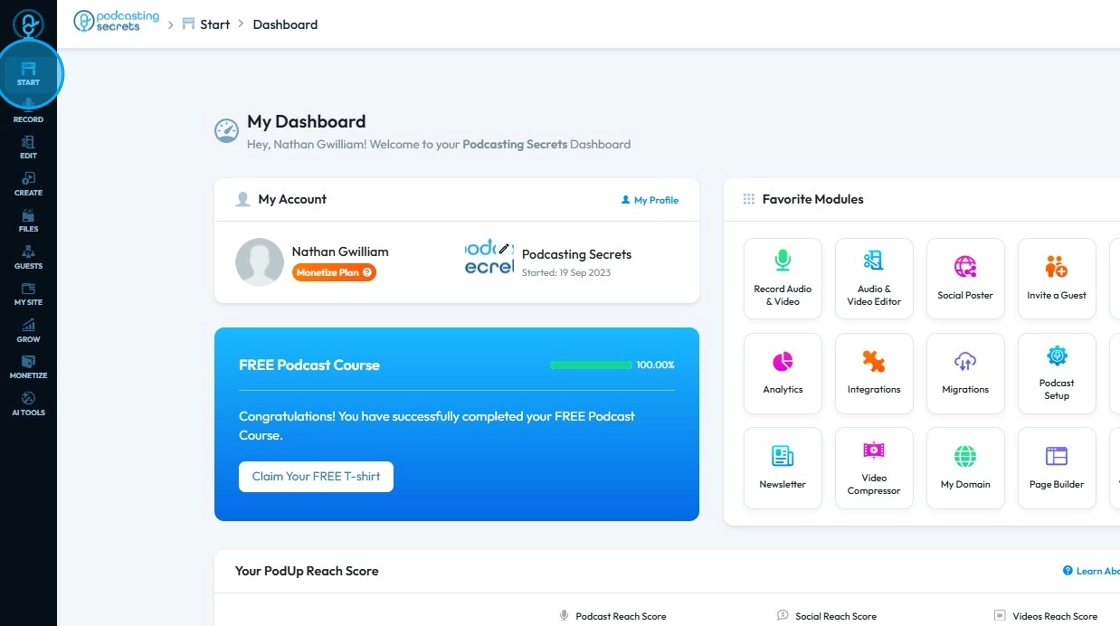Open the Audio & Video Editor module
Screen dimensions: 1120x626
(x=874, y=279)
